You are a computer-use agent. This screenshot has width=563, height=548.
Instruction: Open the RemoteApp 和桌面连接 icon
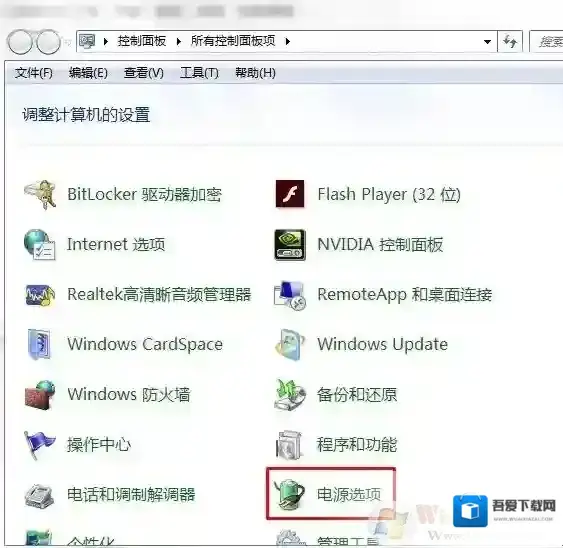[290, 295]
